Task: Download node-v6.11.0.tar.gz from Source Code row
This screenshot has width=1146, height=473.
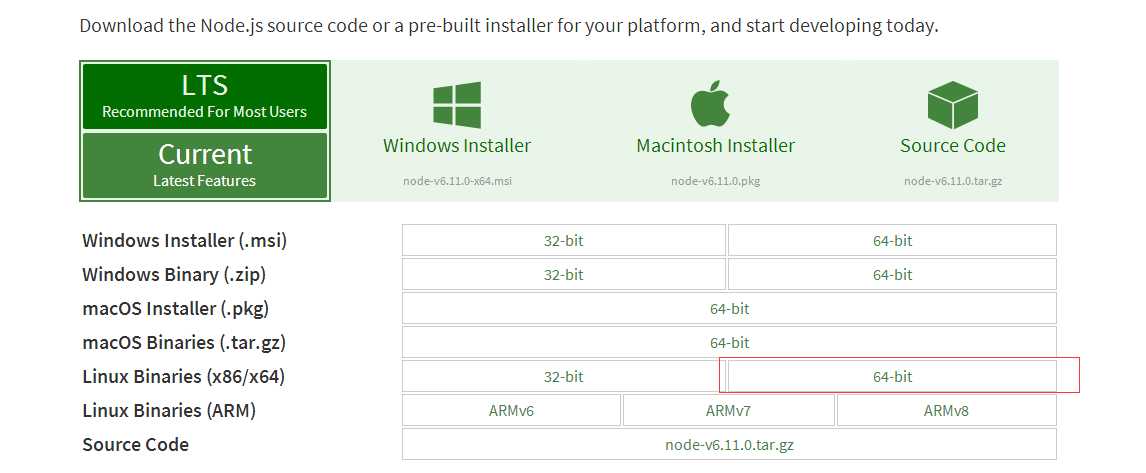Action: coord(729,445)
